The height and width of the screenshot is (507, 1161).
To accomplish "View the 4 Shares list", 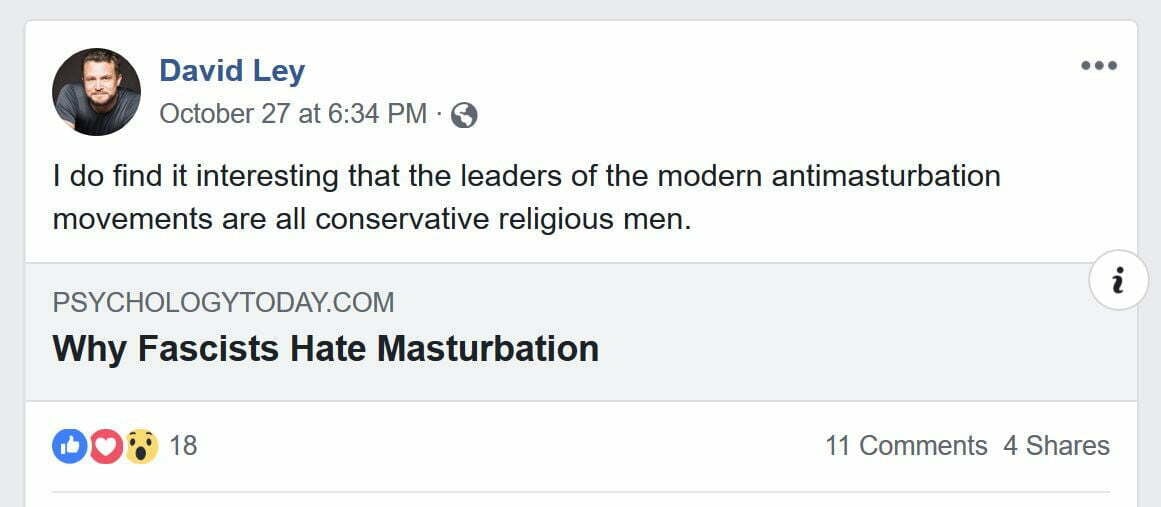I will click(1056, 446).
